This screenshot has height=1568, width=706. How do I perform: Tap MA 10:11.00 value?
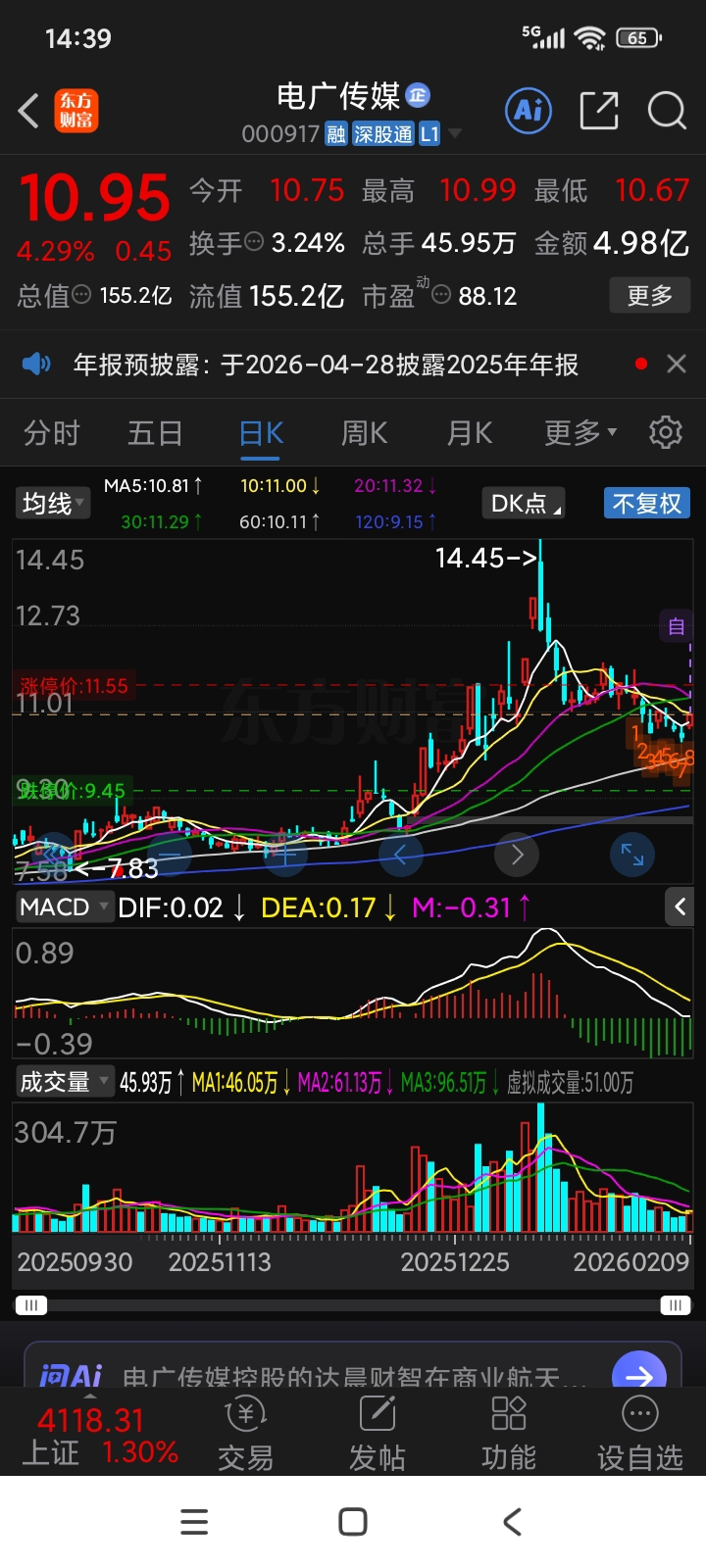(x=279, y=486)
